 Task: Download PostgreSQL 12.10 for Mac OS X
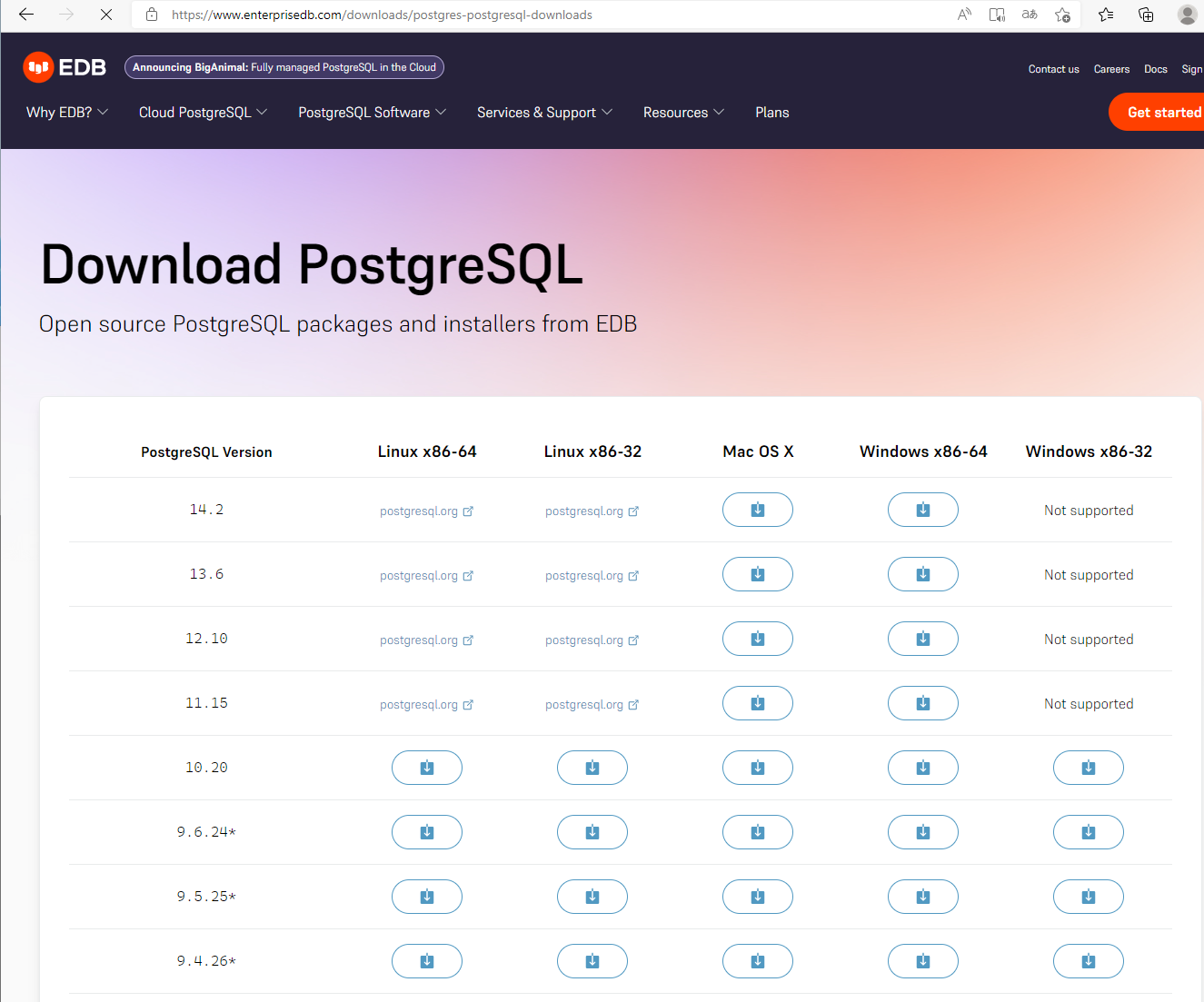click(758, 639)
